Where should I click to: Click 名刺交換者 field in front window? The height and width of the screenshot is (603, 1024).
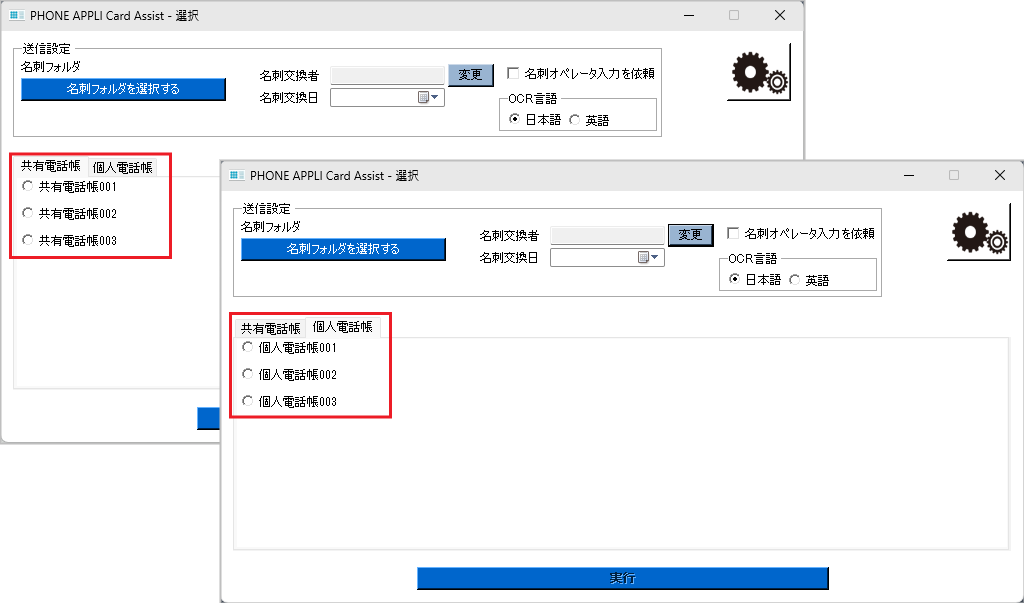[x=607, y=235]
